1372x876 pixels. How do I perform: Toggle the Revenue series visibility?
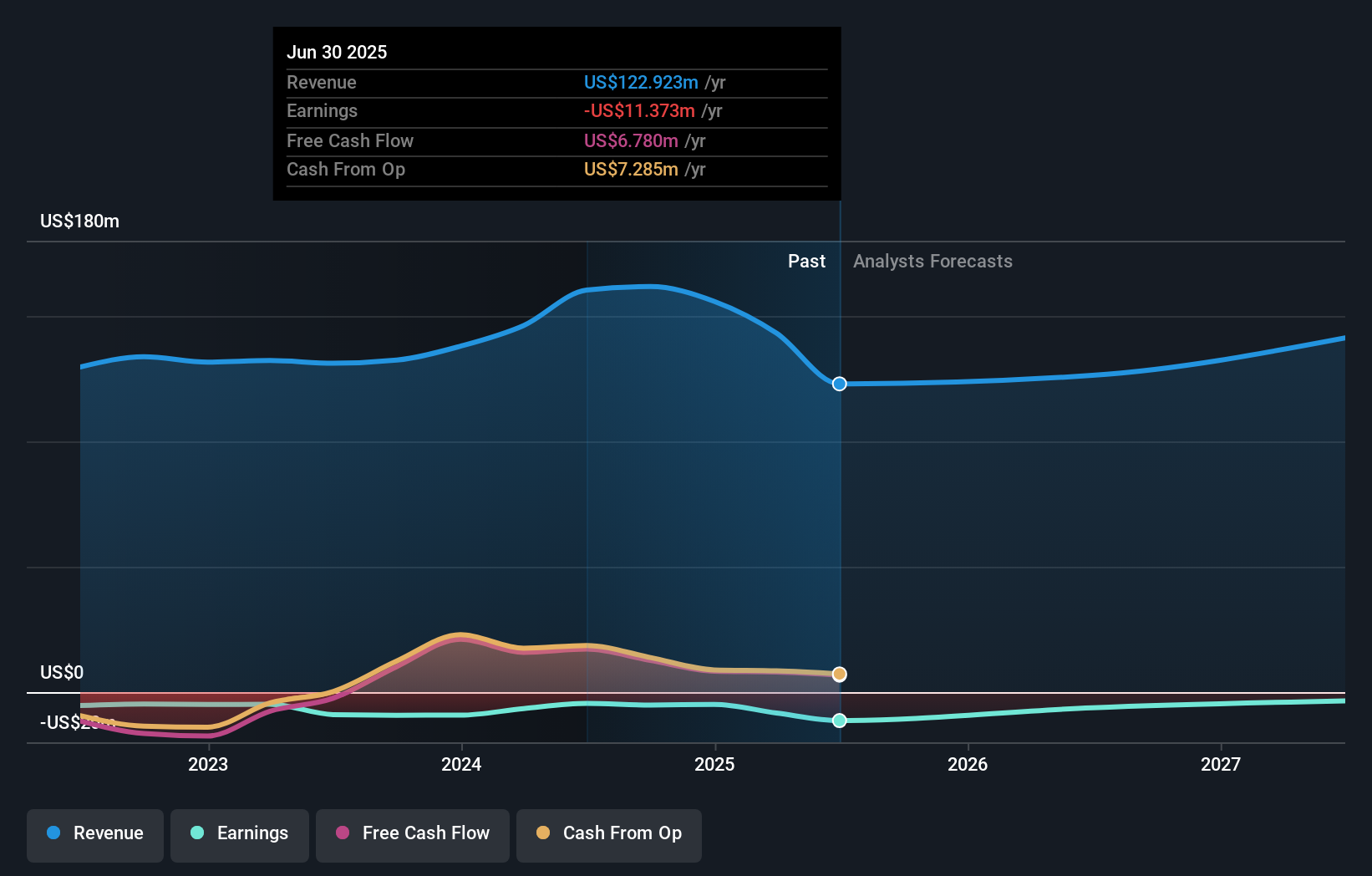pos(94,835)
